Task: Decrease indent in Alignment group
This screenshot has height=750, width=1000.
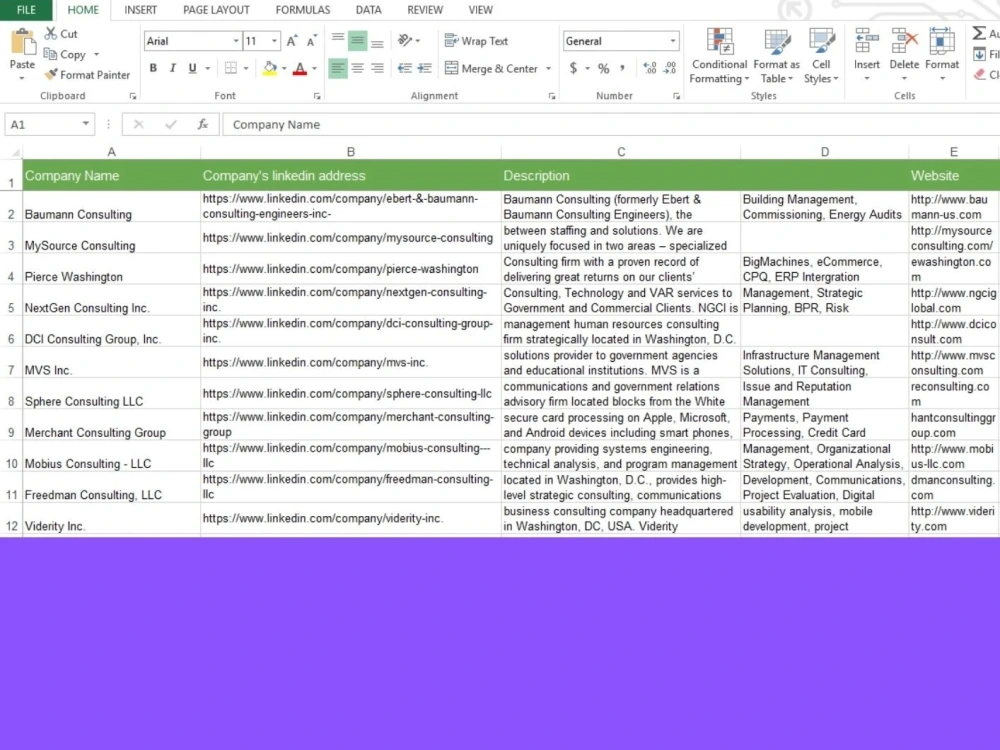Action: pos(404,68)
